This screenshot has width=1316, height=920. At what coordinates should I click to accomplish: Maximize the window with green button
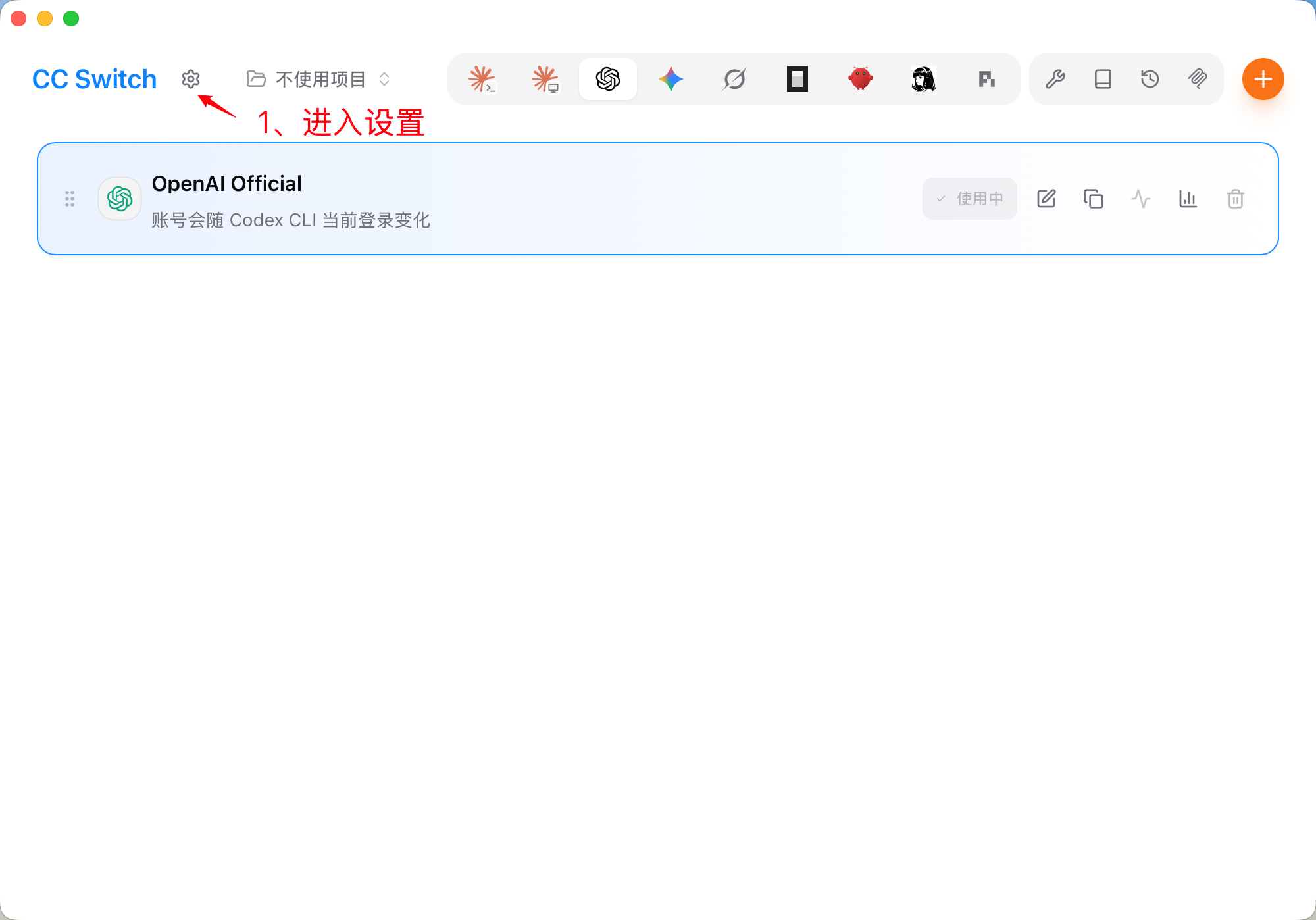click(x=71, y=18)
